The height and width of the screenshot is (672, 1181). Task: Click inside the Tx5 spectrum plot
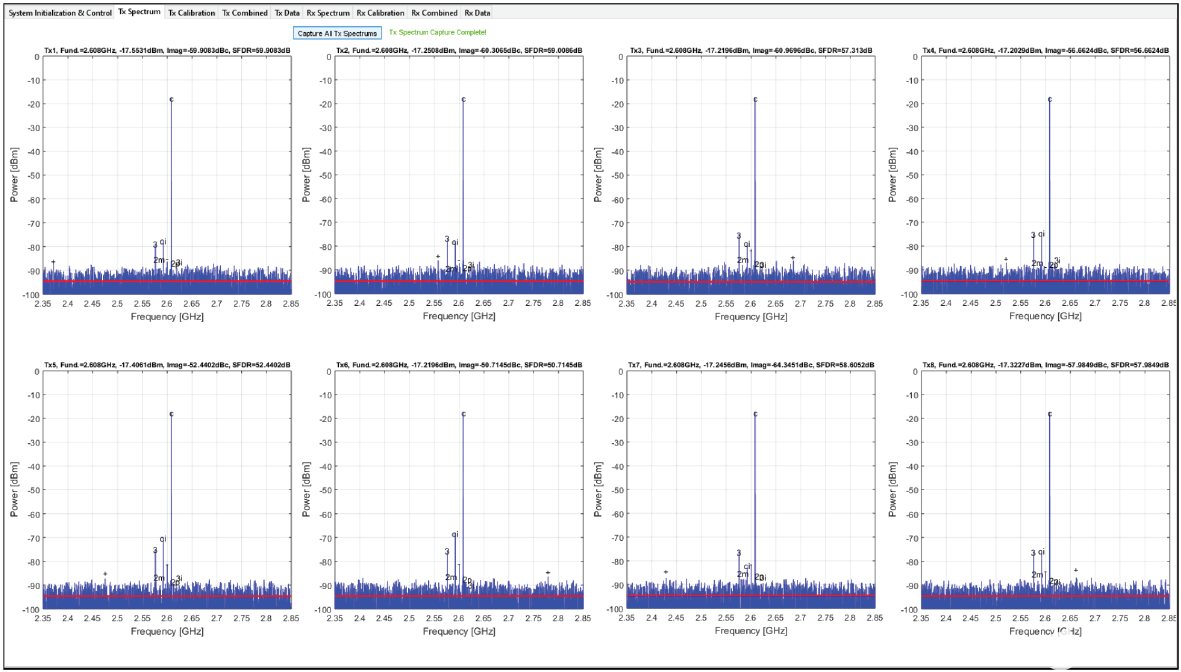[x=167, y=490]
